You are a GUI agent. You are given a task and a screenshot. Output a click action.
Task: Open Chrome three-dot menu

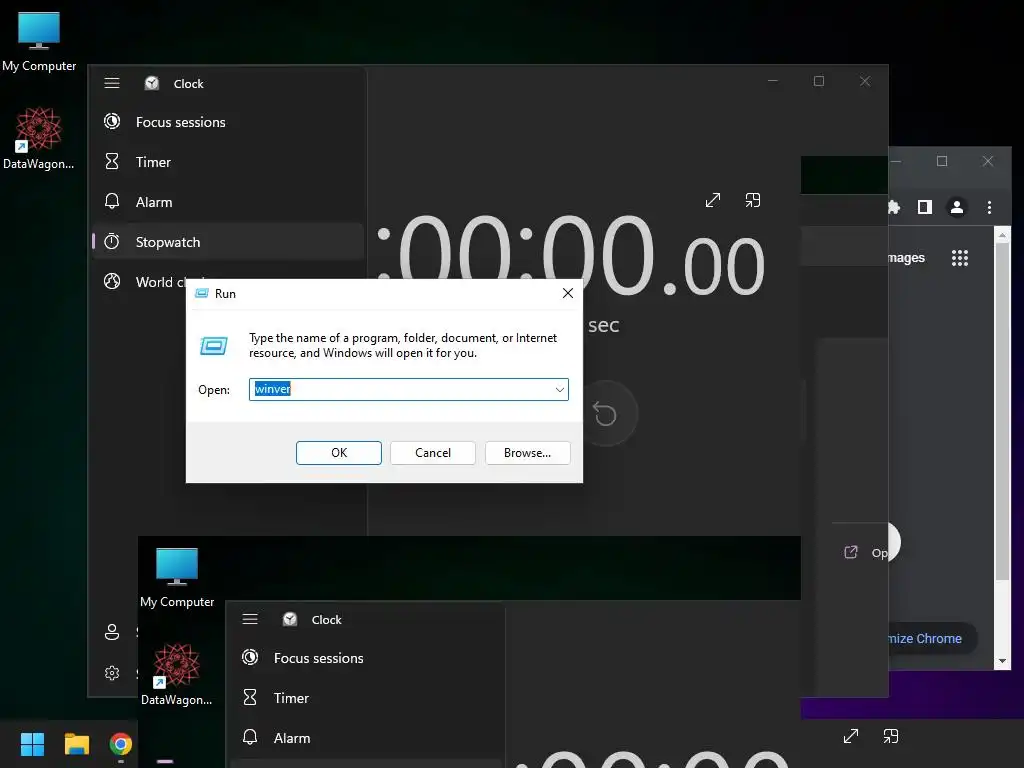point(989,207)
